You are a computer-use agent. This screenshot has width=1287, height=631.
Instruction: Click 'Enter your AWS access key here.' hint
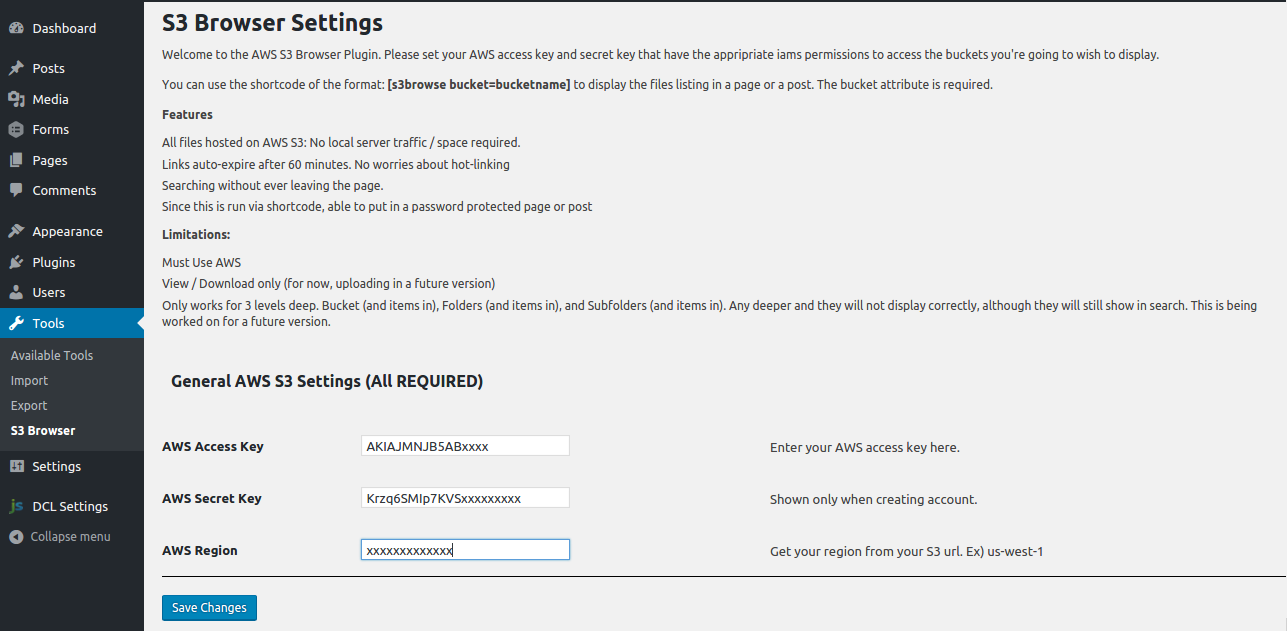pos(865,447)
